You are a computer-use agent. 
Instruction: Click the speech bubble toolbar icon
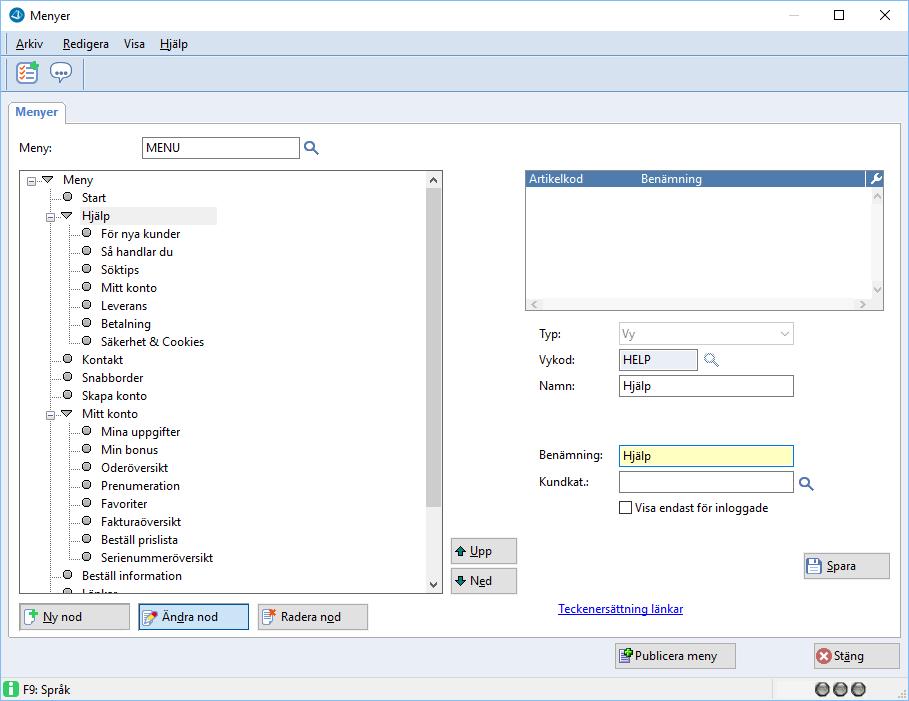point(61,73)
